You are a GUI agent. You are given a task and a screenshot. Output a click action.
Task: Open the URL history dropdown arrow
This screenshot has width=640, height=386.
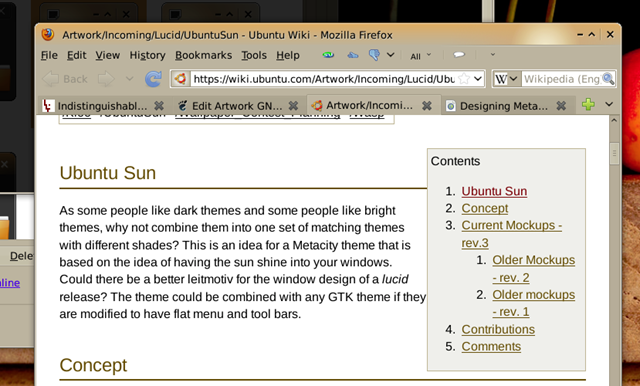click(x=478, y=79)
